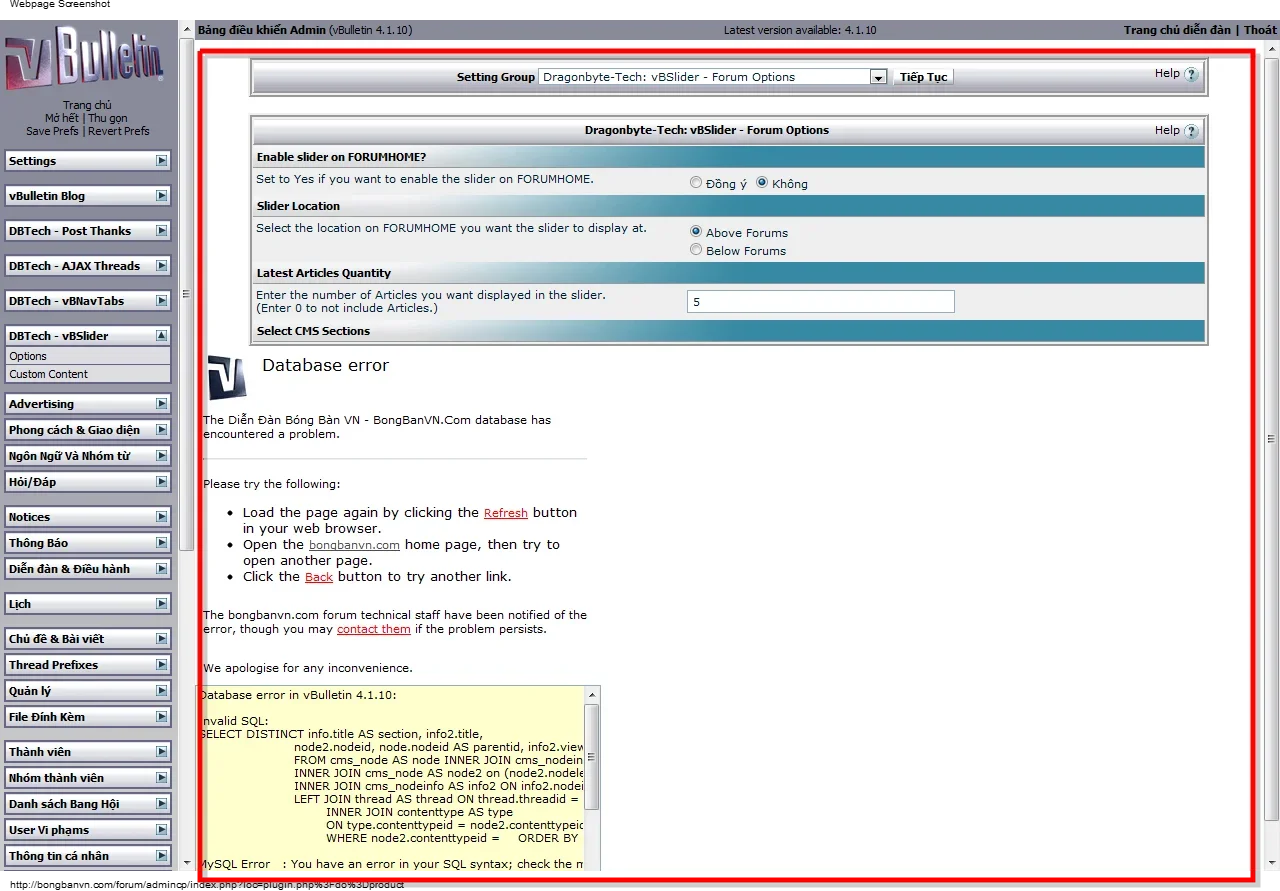Select Không for Enable slider
Viewport: 1280px width, 891px height.
pyautogui.click(x=762, y=183)
